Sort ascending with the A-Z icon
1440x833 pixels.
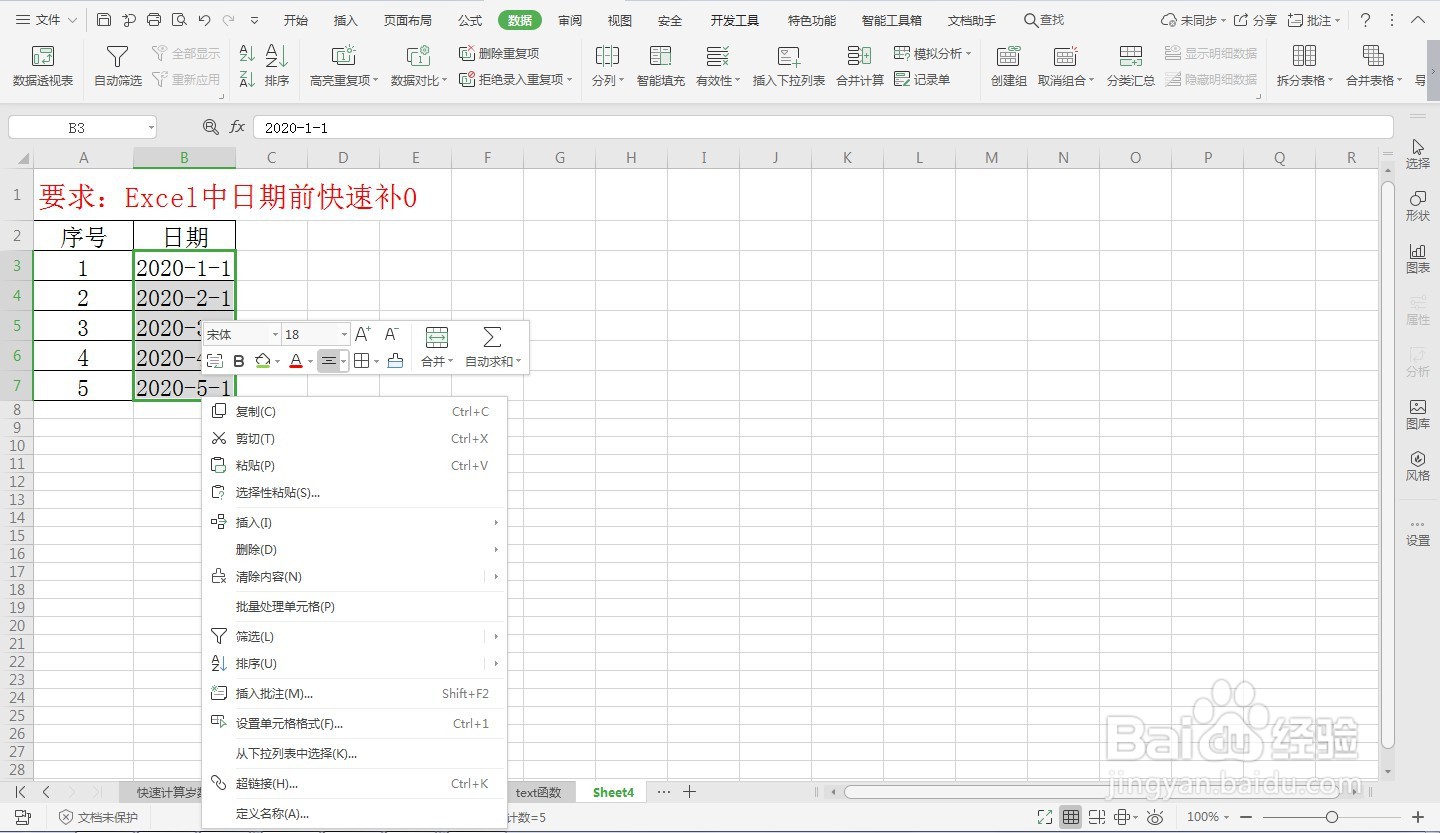(247, 54)
